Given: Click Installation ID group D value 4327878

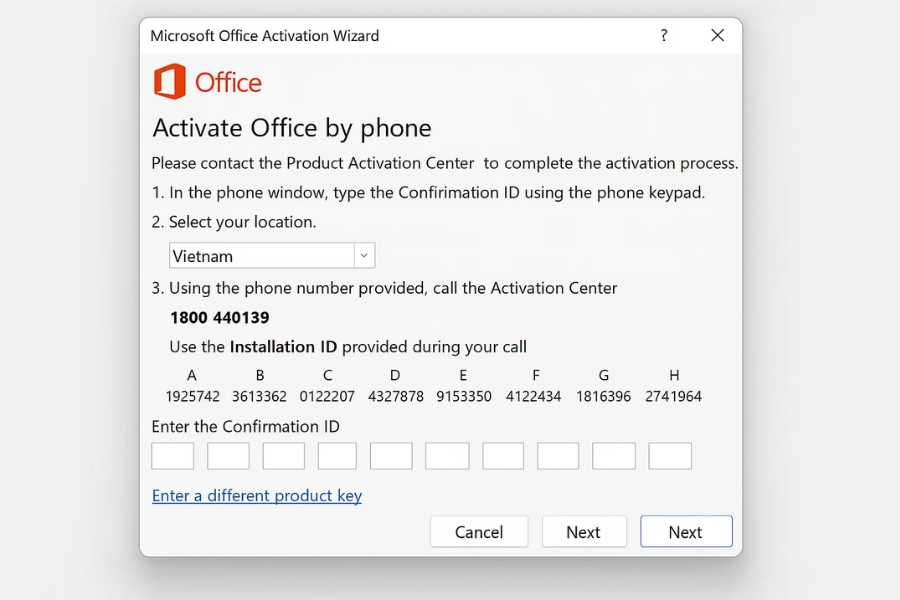Looking at the screenshot, I should point(395,396).
